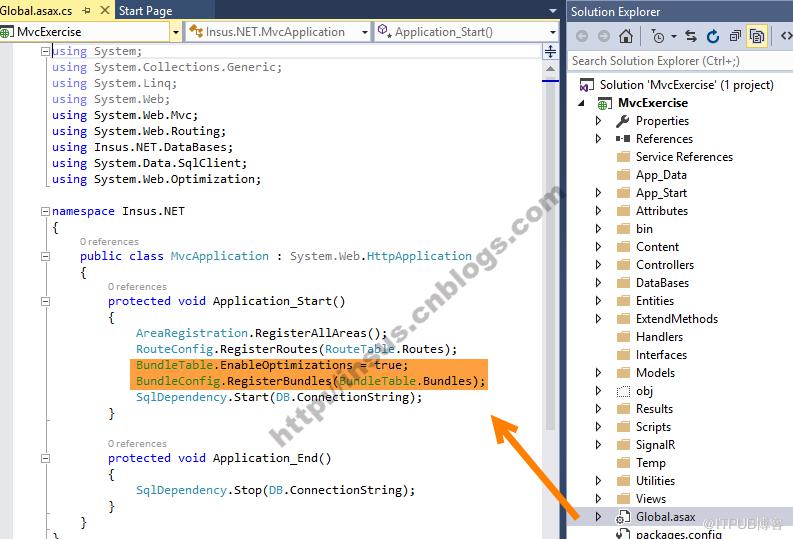Click BundleTable.EnableOptimizations code line
793x539 pixels.
point(272,365)
